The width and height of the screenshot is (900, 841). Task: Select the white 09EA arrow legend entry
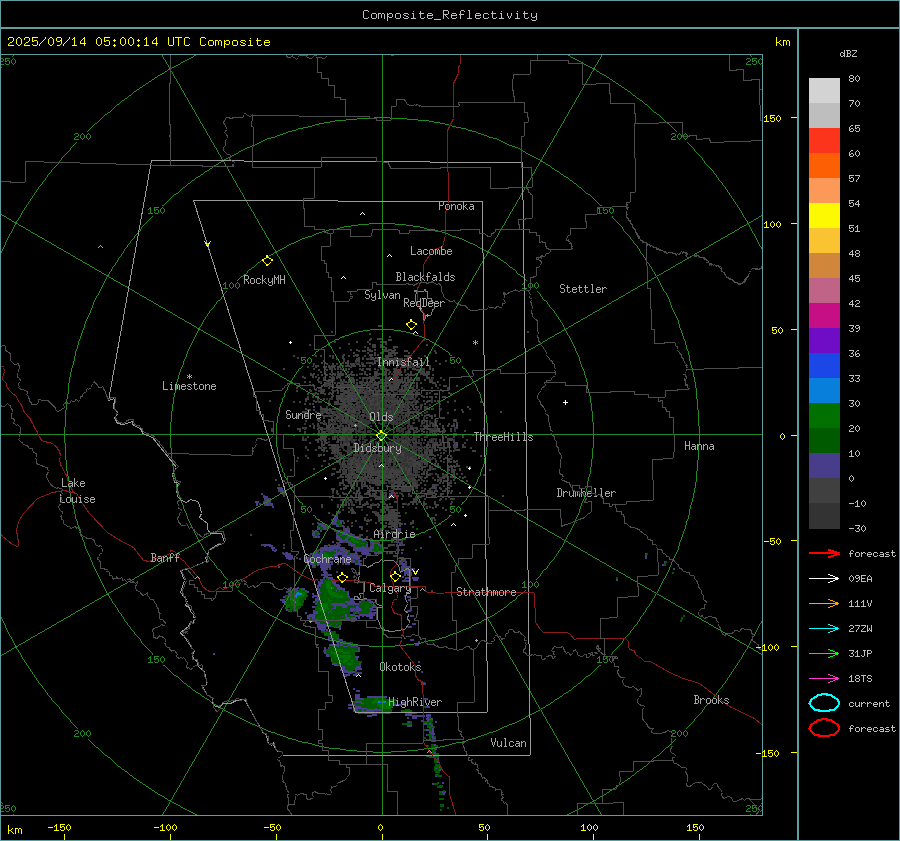click(x=824, y=578)
